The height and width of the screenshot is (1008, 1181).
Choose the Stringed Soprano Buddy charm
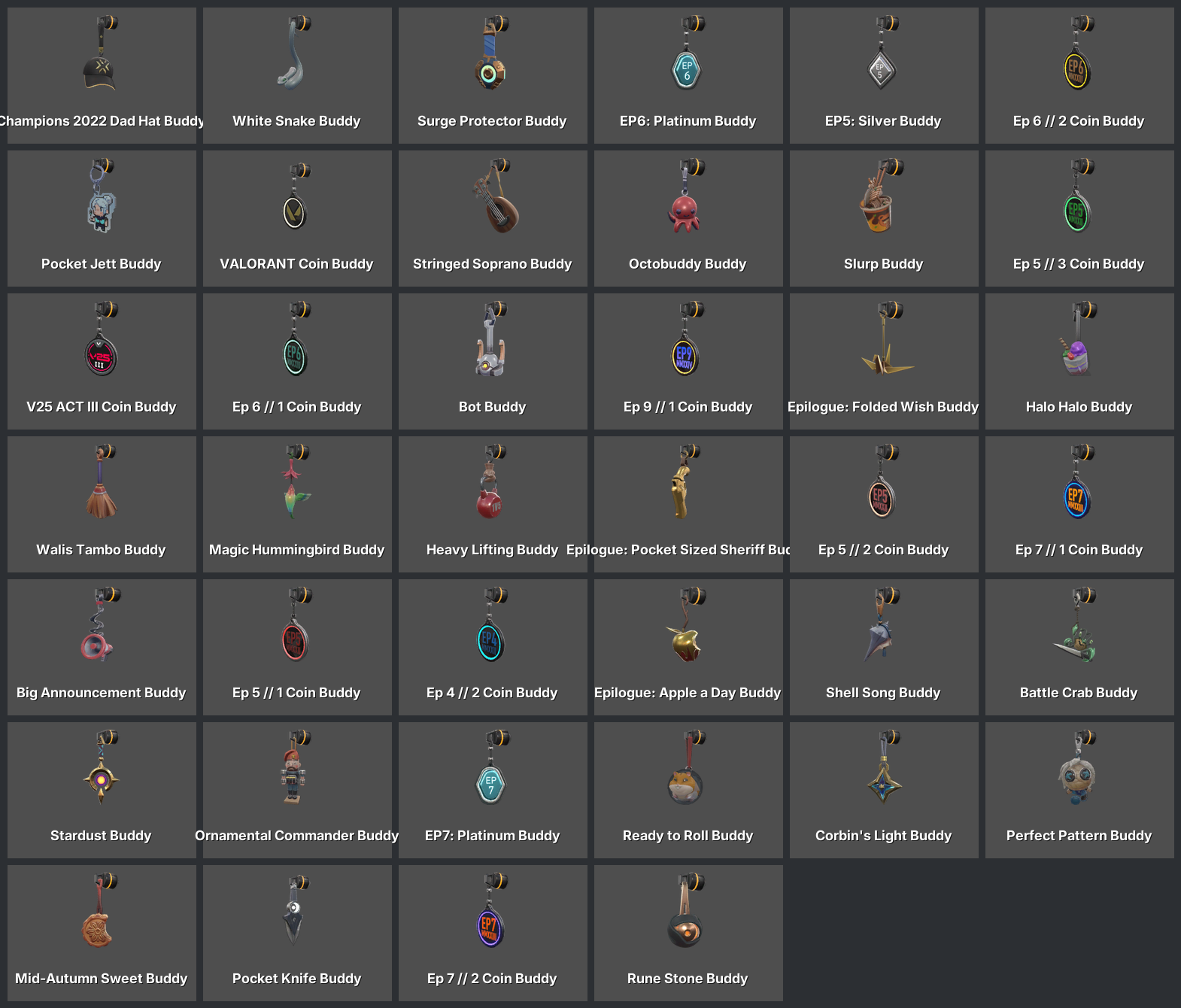pos(495,196)
